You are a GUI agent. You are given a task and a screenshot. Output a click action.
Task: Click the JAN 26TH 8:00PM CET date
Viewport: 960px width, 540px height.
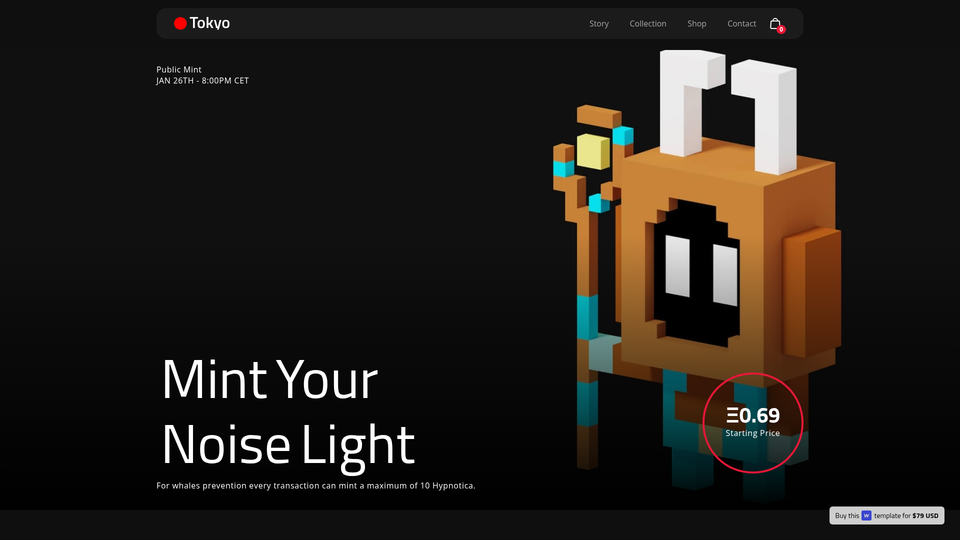click(203, 81)
